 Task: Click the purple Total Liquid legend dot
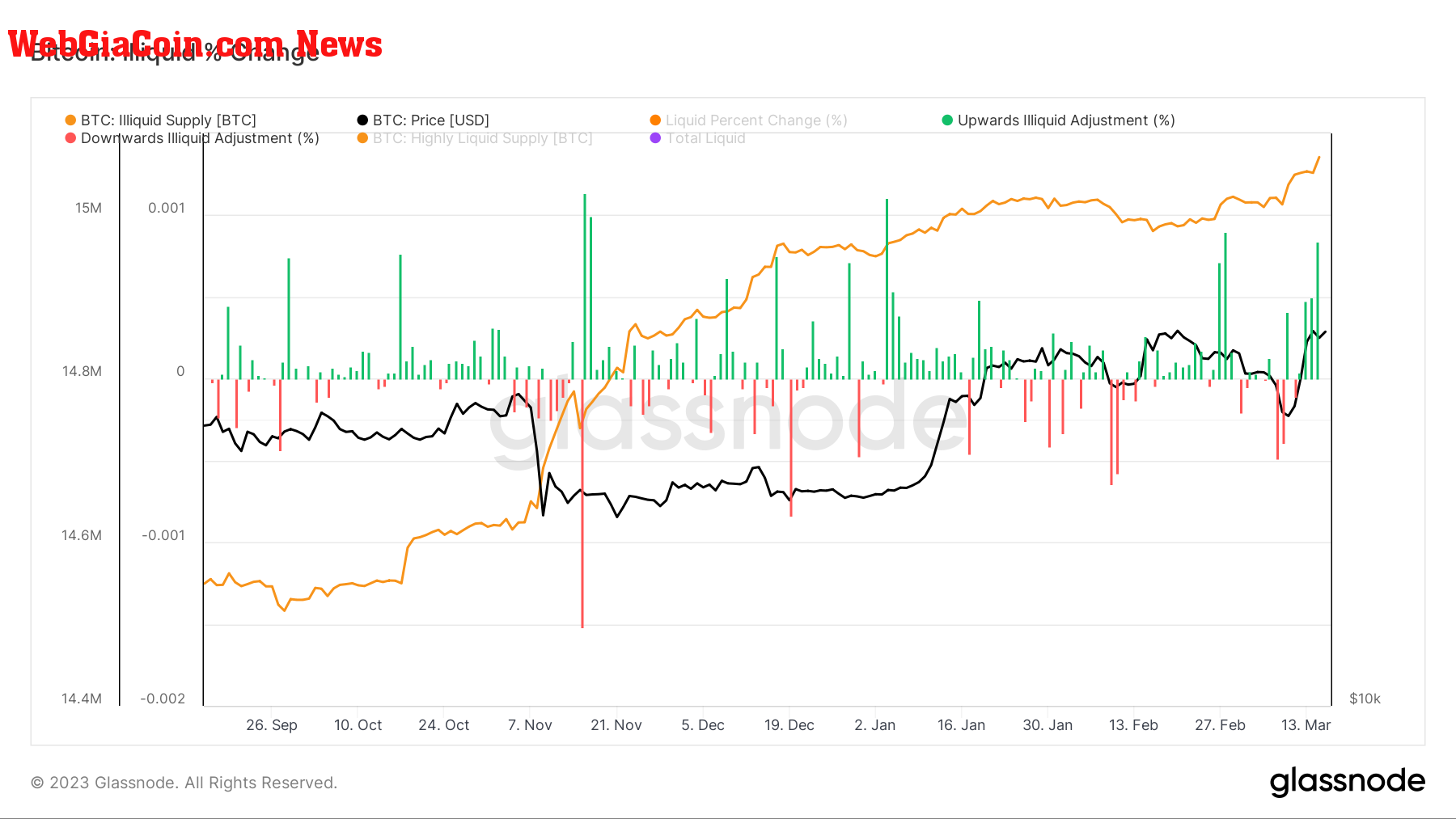655,138
